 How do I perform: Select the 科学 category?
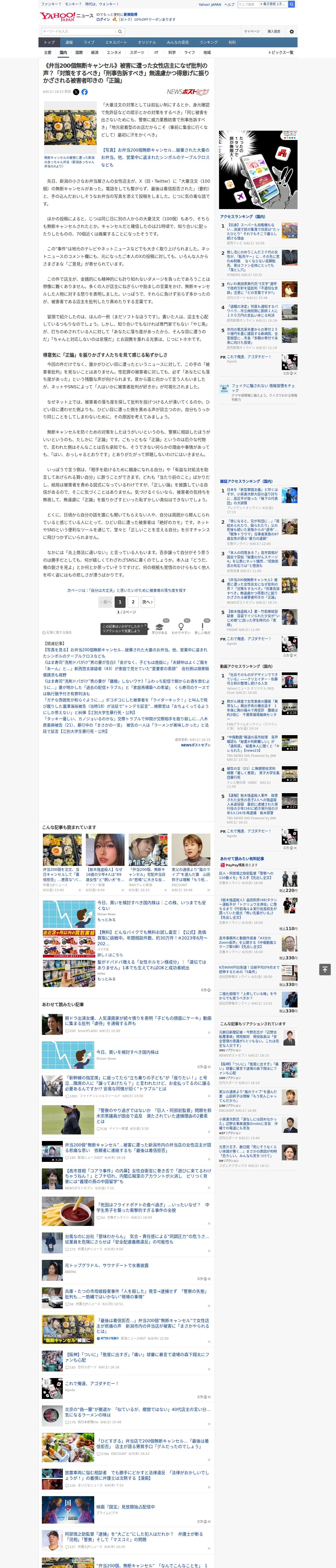click(x=172, y=52)
